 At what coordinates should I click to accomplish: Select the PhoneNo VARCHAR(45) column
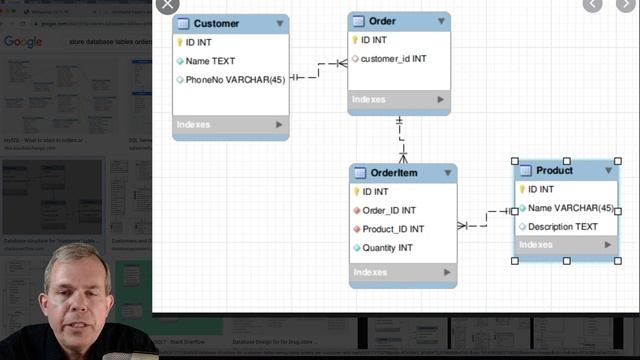click(235, 80)
